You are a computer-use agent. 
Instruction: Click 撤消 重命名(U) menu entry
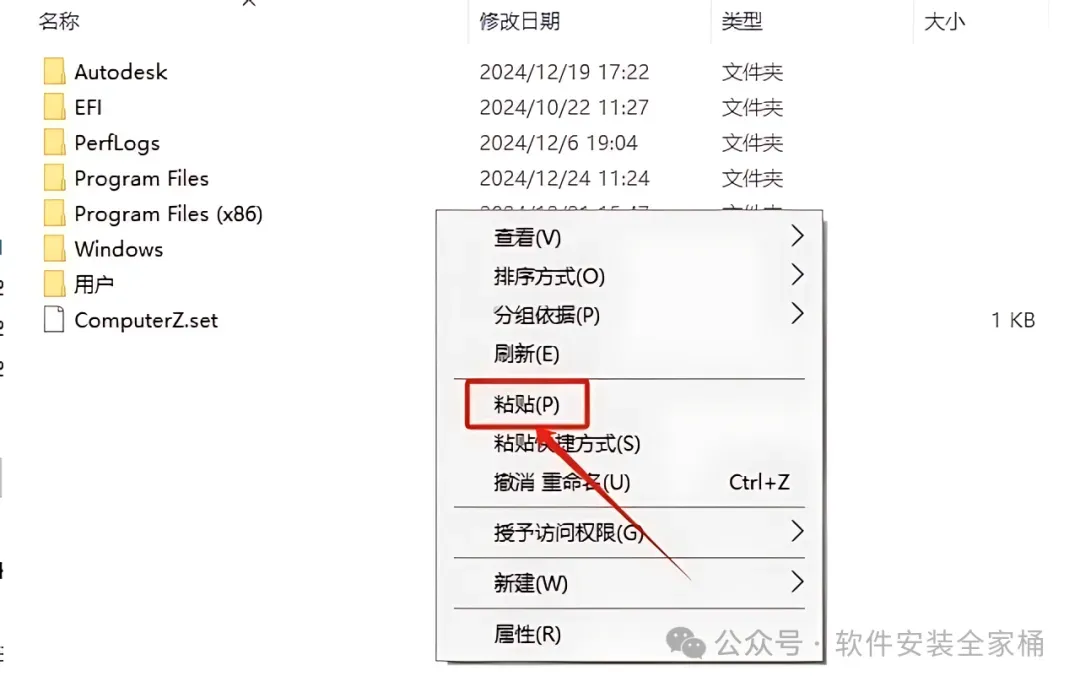(562, 482)
